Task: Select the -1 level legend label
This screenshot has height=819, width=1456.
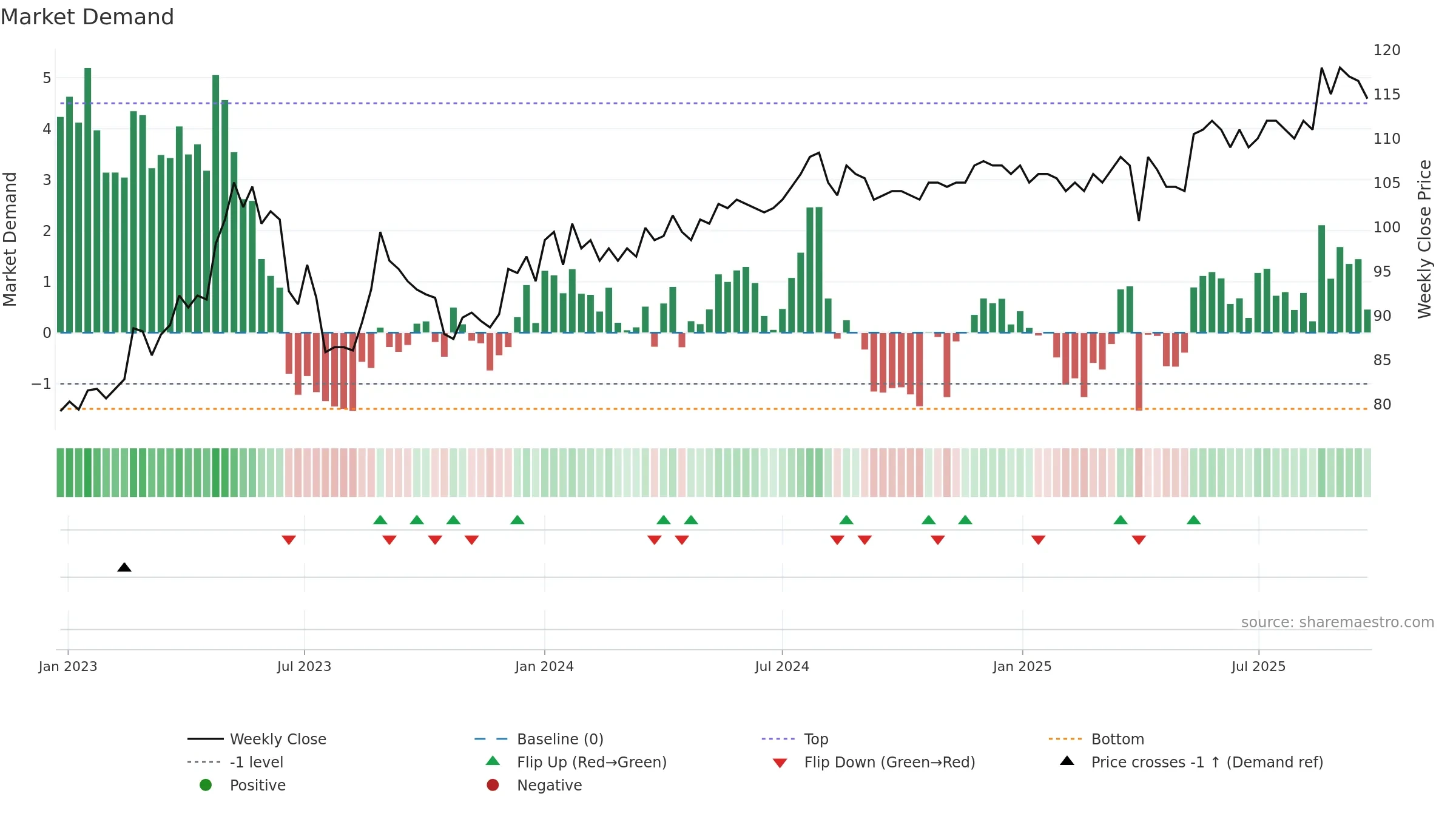Action: (257, 762)
